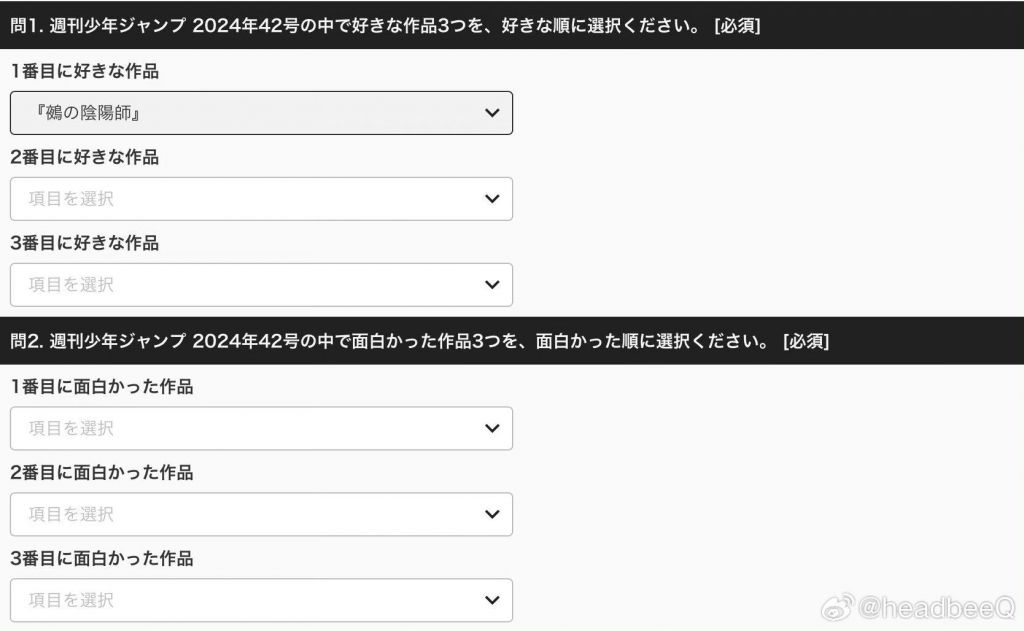This screenshot has height=631, width=1024.
Task: Click the 問2 question header bar
Action: [x=512, y=341]
